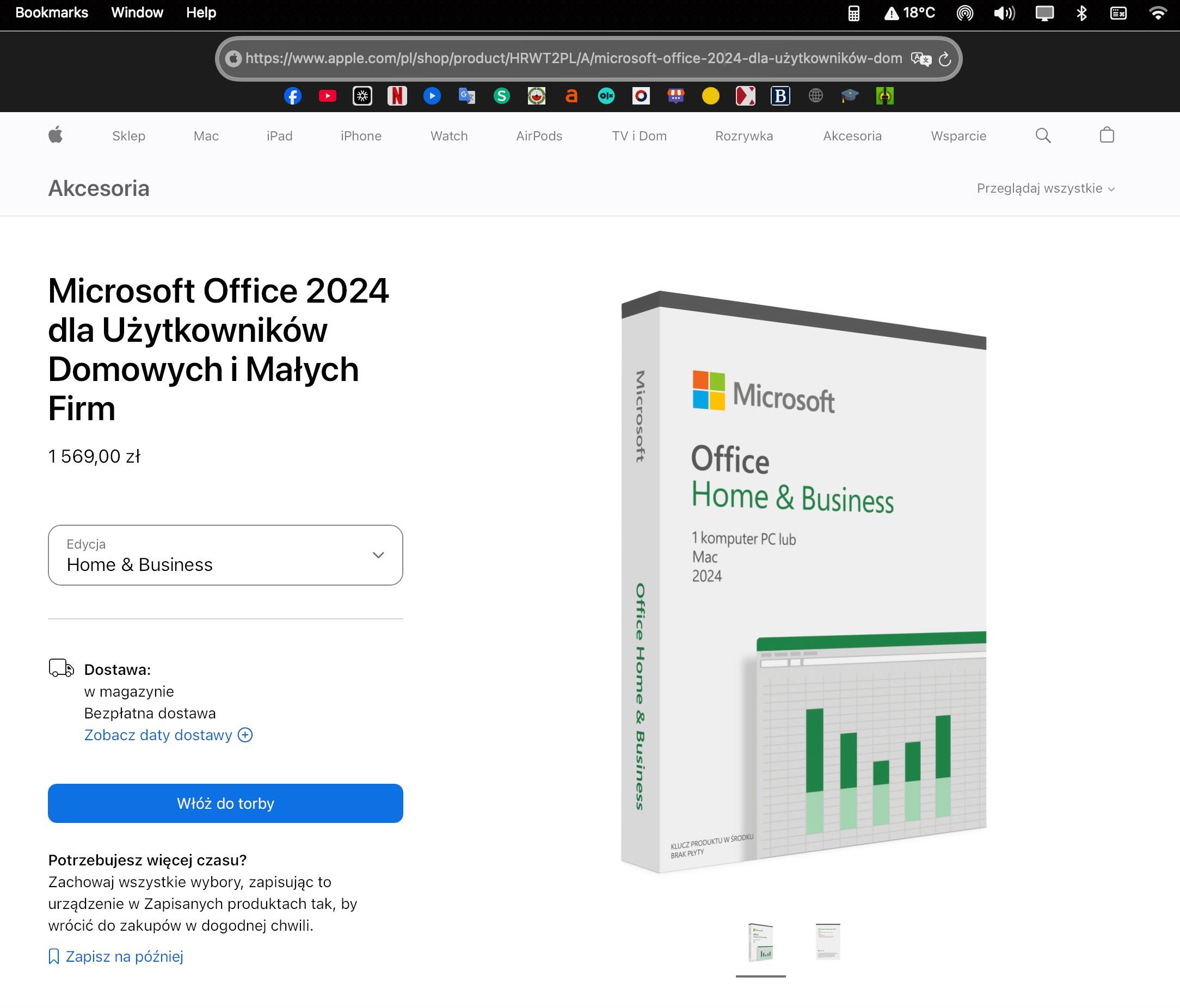Click the display icon in menu bar

point(1044,13)
